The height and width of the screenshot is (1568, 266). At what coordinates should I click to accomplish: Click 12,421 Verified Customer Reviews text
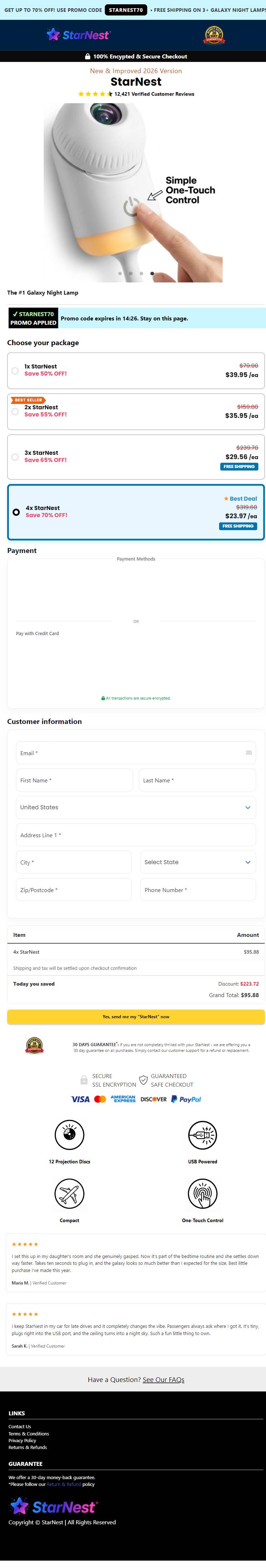coord(154,94)
